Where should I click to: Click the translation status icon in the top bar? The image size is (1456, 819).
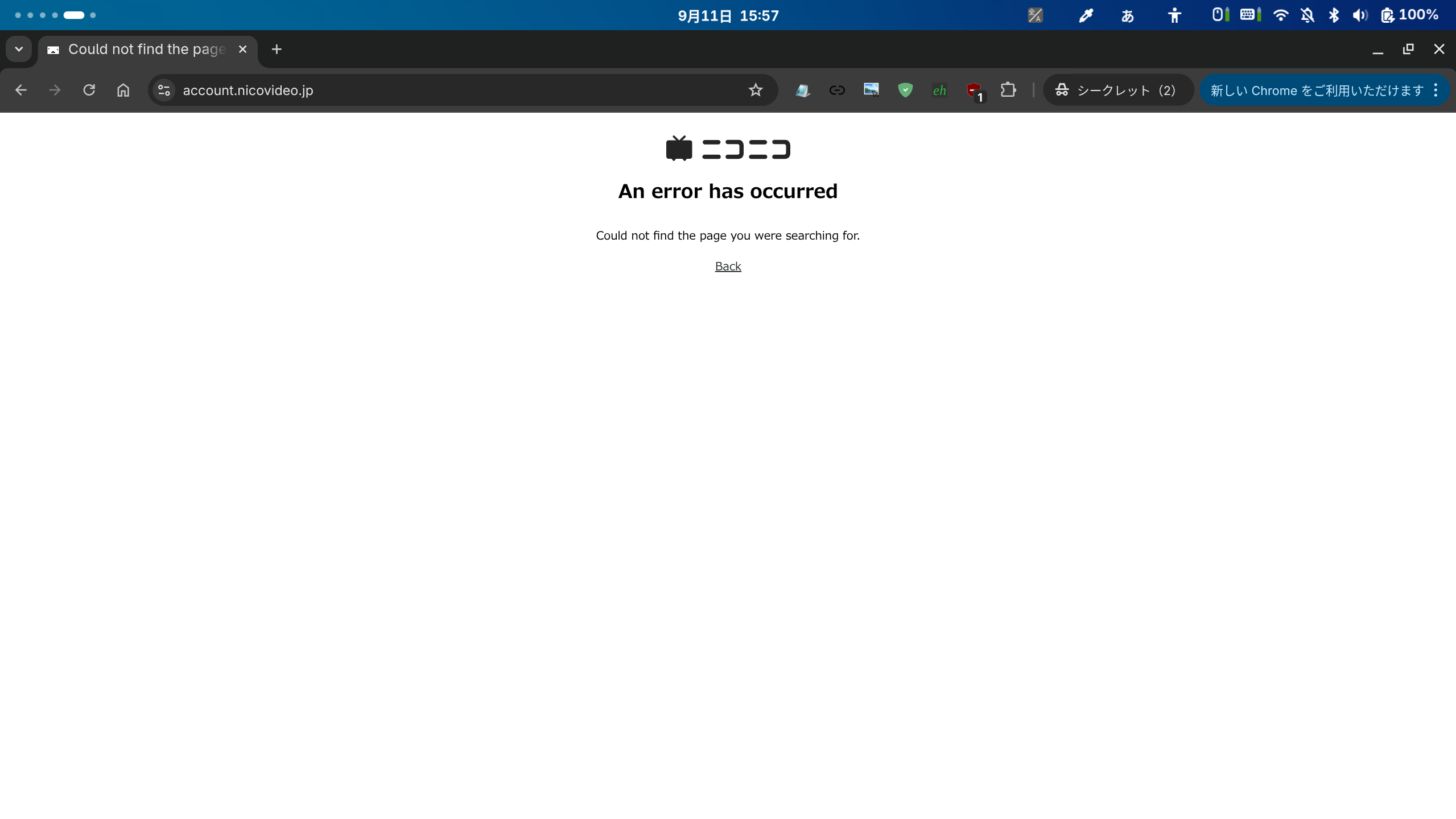(1035, 15)
